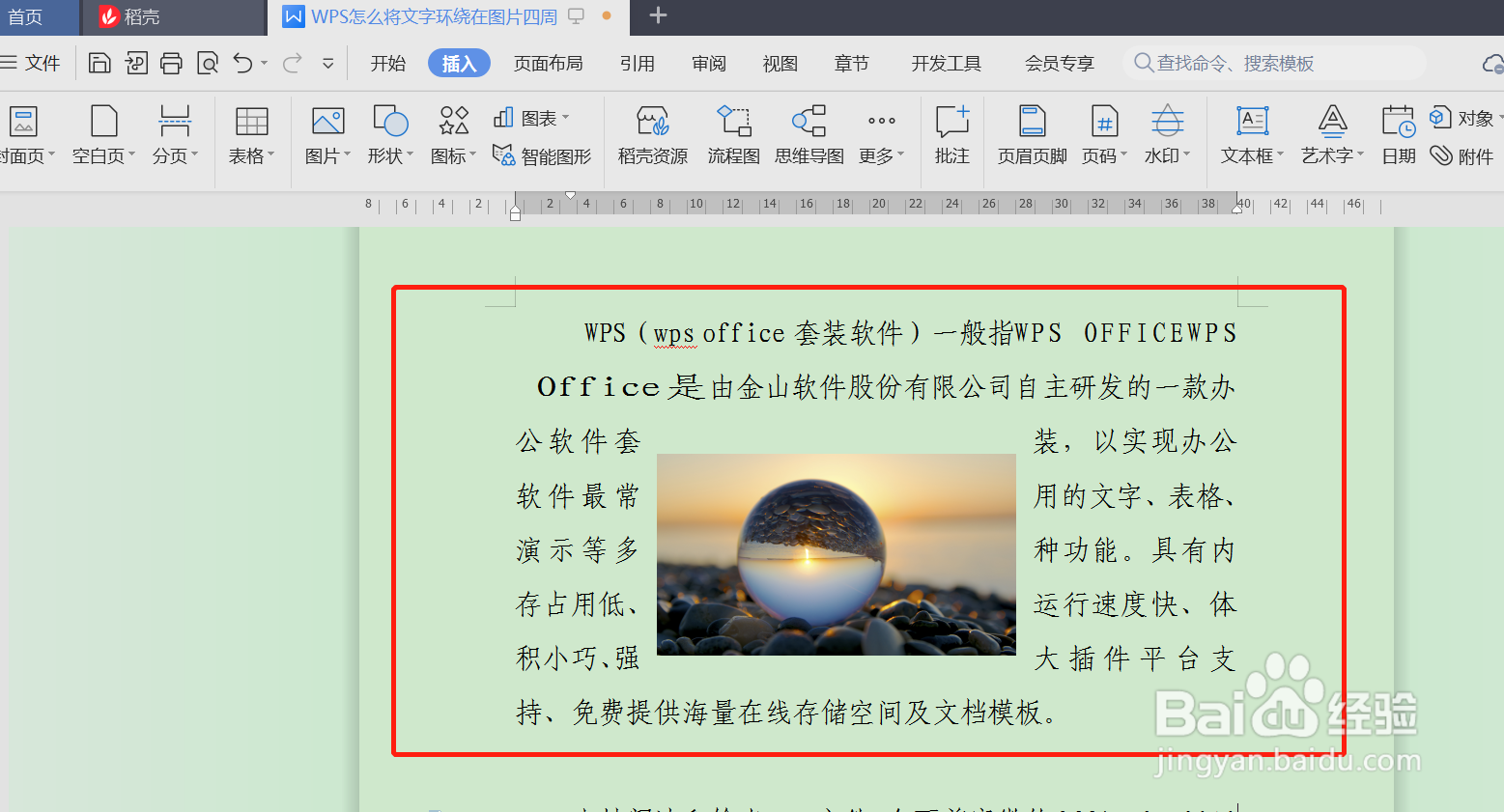Open Print Preview icon
1504x812 pixels.
[208, 64]
